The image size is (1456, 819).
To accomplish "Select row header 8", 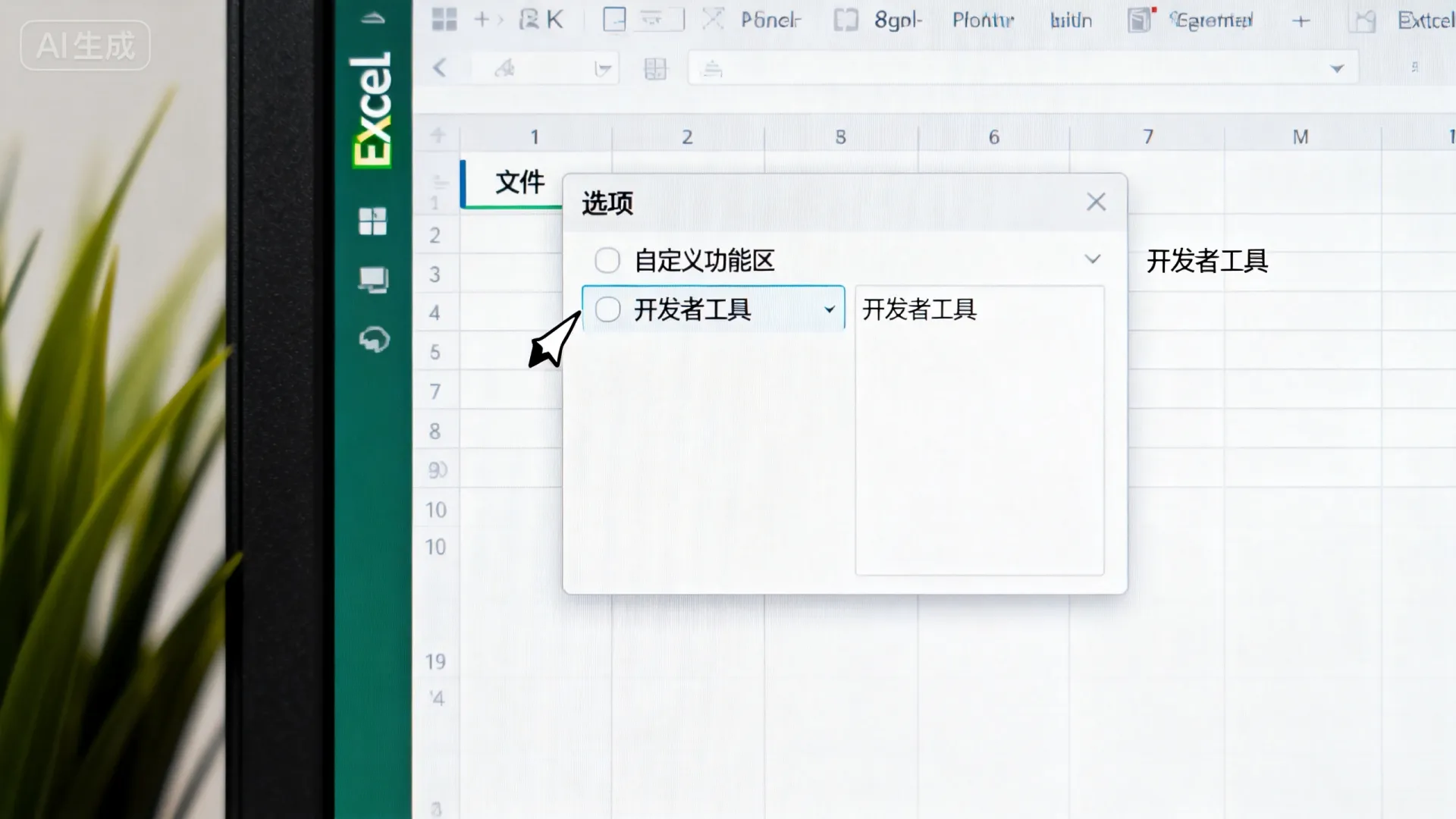I will pyautogui.click(x=435, y=431).
